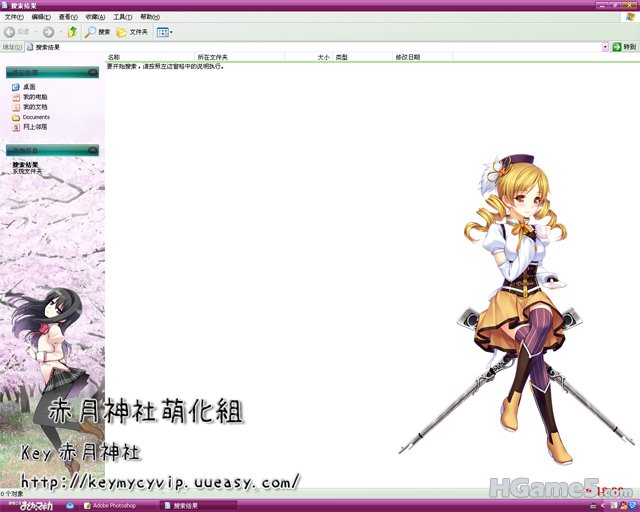This screenshot has height=512, width=640.
Task: Open the 我的电脑 sidebar link
Action: (35, 97)
